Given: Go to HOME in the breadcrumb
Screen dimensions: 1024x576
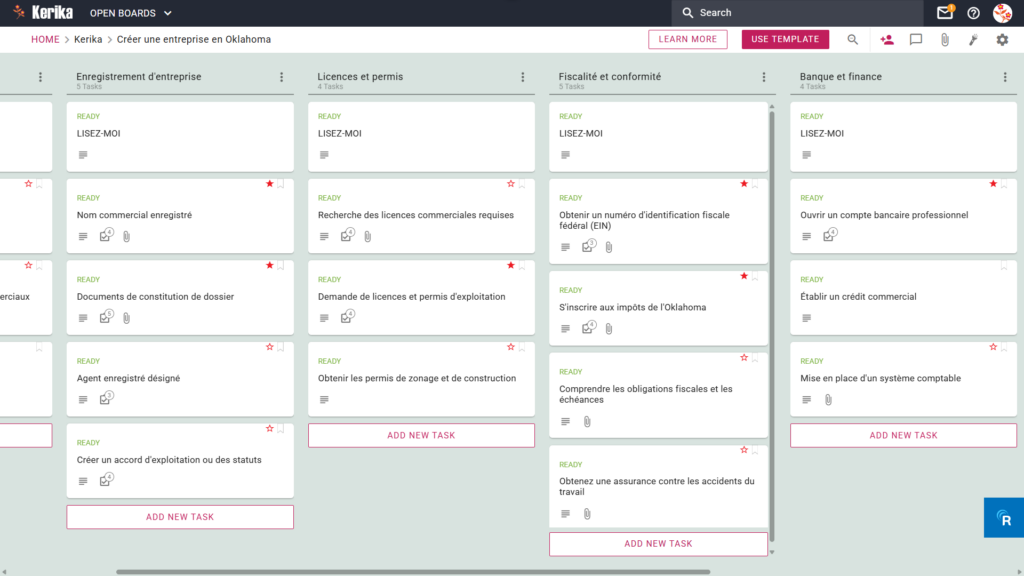Looking at the screenshot, I should click(x=45, y=39).
